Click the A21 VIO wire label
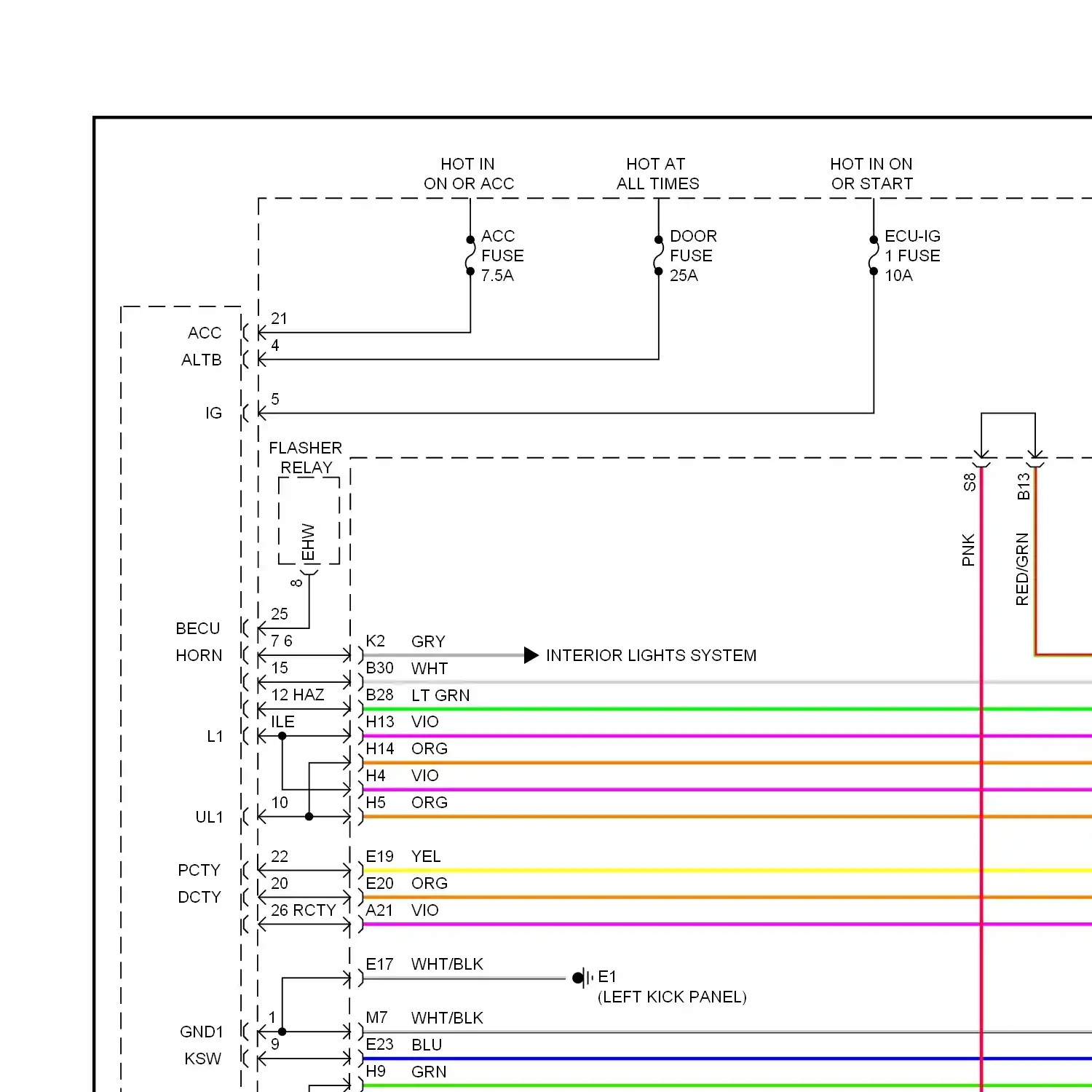This screenshot has height=1092, width=1092. pyautogui.click(x=402, y=910)
